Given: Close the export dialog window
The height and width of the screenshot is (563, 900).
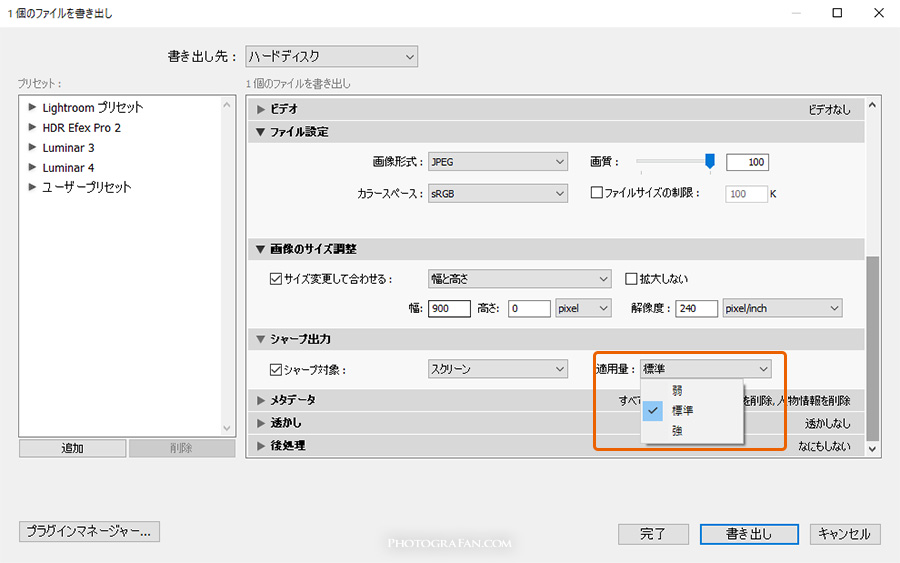Looking at the screenshot, I should pyautogui.click(x=879, y=13).
